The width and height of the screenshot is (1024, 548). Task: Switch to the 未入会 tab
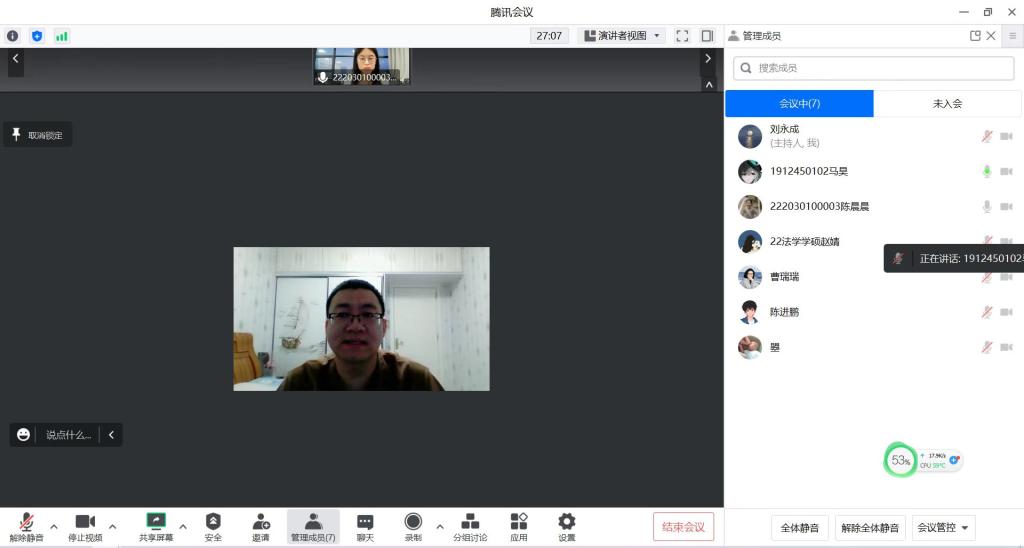coord(946,104)
